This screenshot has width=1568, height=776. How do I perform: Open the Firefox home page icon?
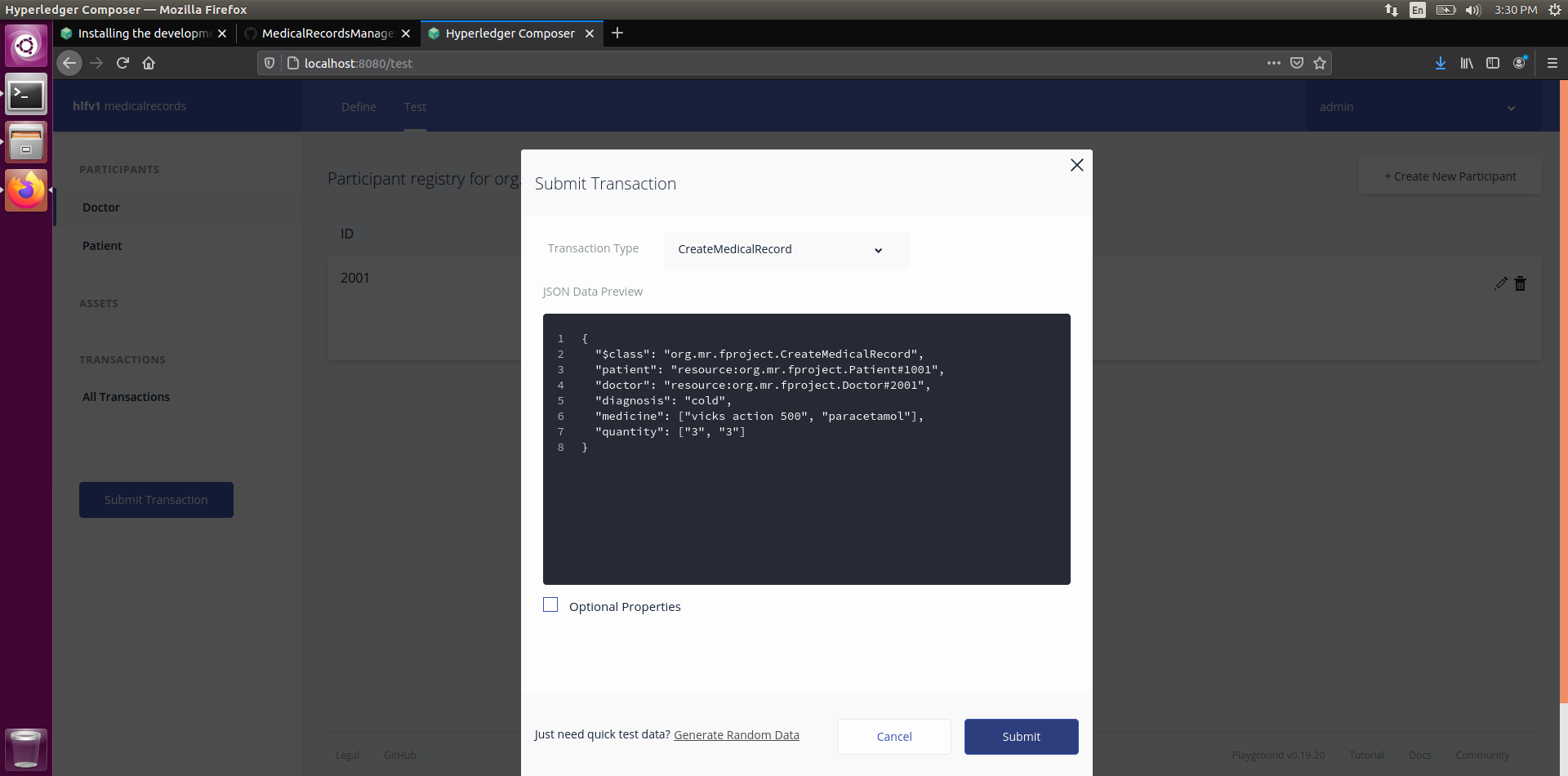tap(149, 63)
